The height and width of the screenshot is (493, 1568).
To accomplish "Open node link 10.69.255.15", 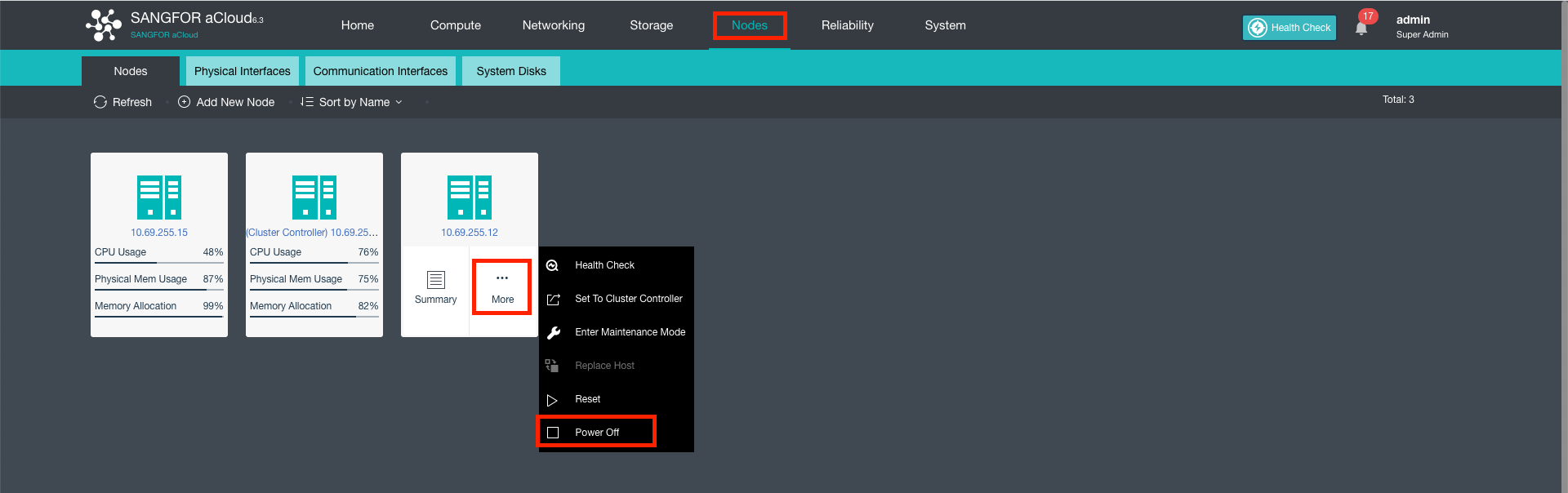I will [x=159, y=233].
